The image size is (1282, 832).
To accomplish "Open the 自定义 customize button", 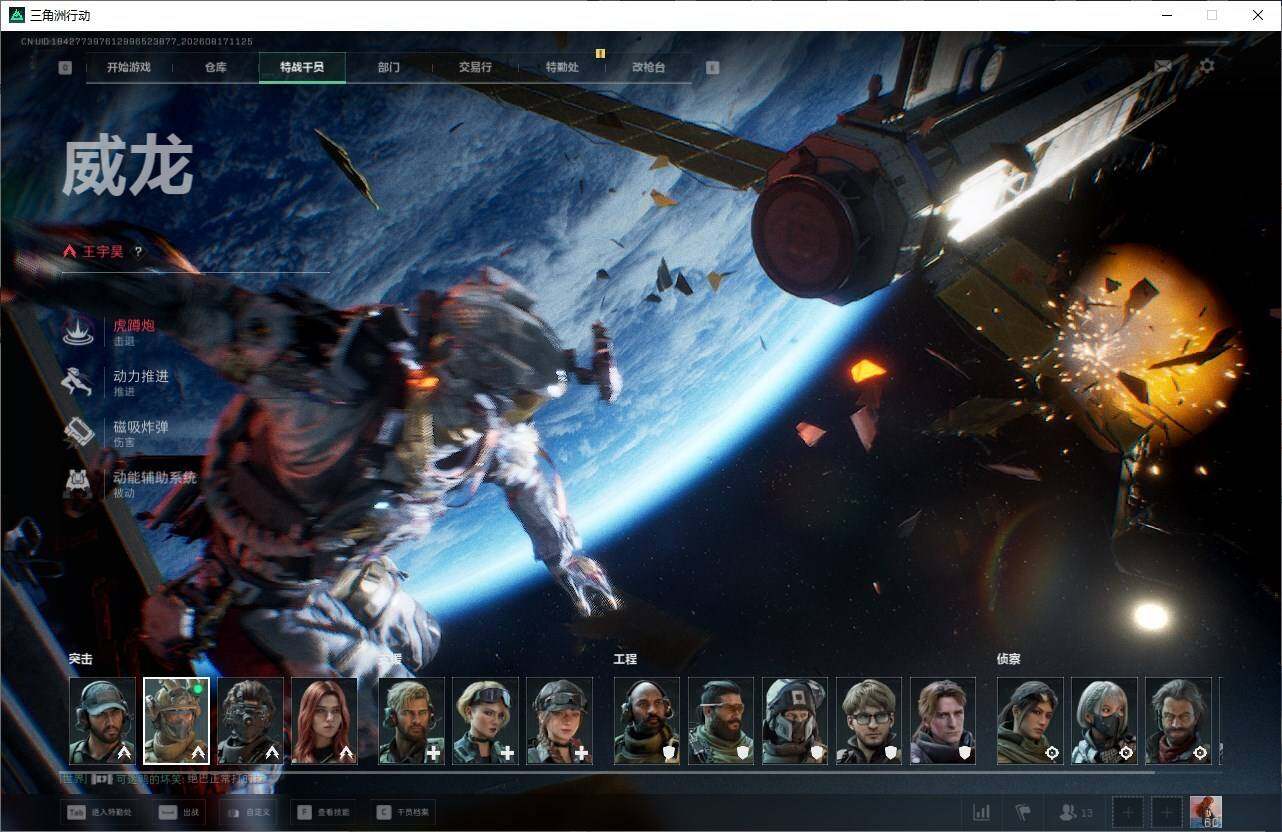I will click(x=248, y=812).
